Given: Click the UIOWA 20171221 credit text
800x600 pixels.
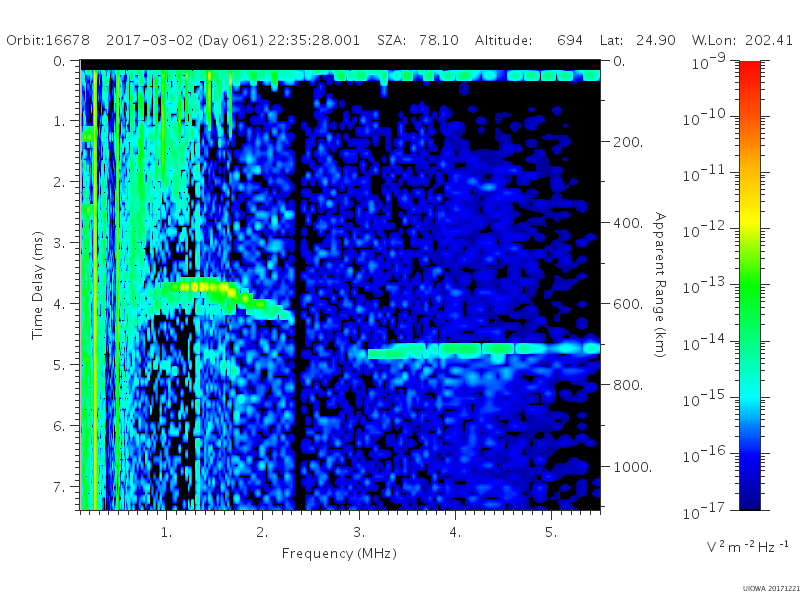Looking at the screenshot, I should click(x=770, y=588).
